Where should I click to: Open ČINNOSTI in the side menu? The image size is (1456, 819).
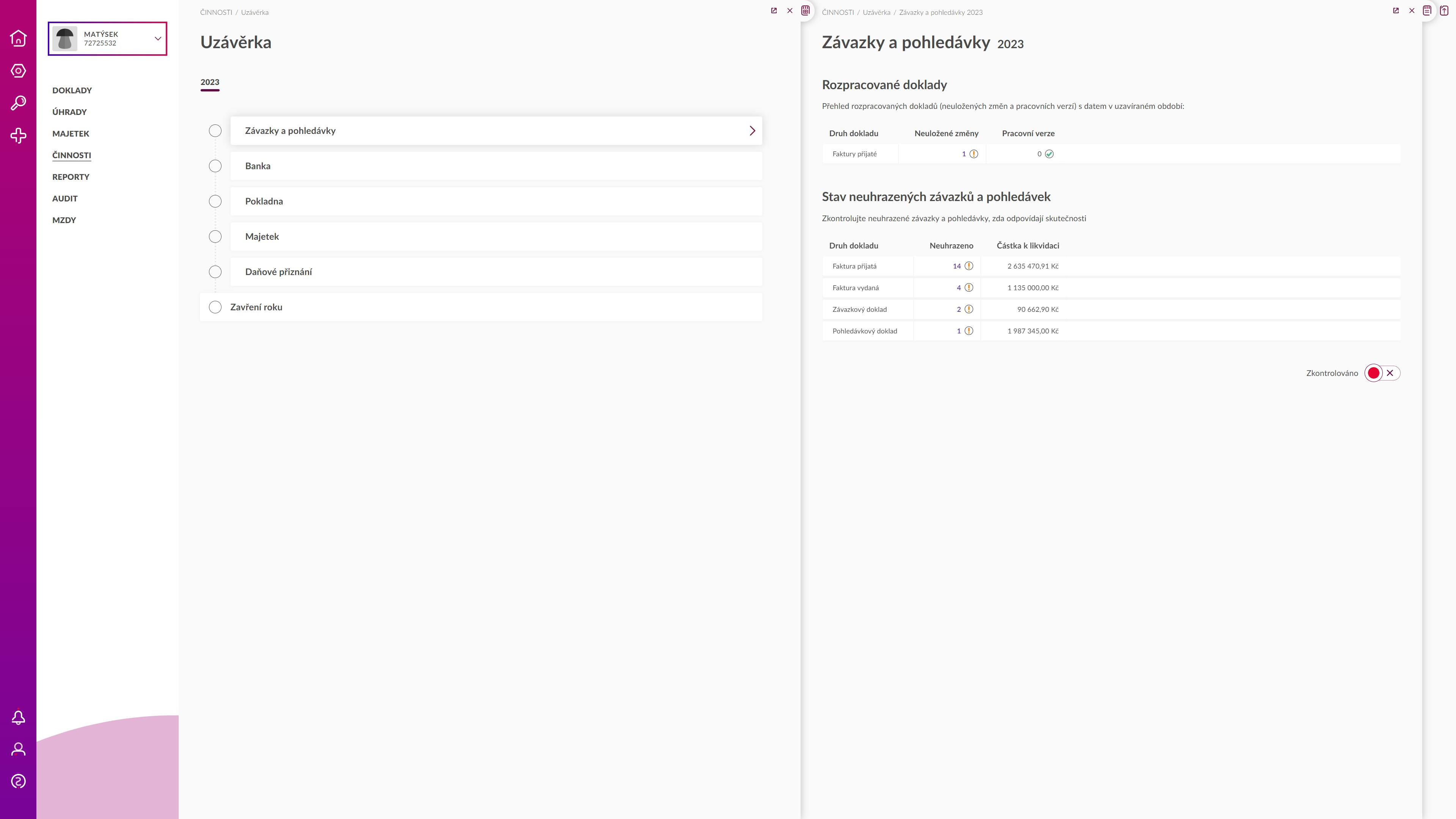pyautogui.click(x=72, y=156)
